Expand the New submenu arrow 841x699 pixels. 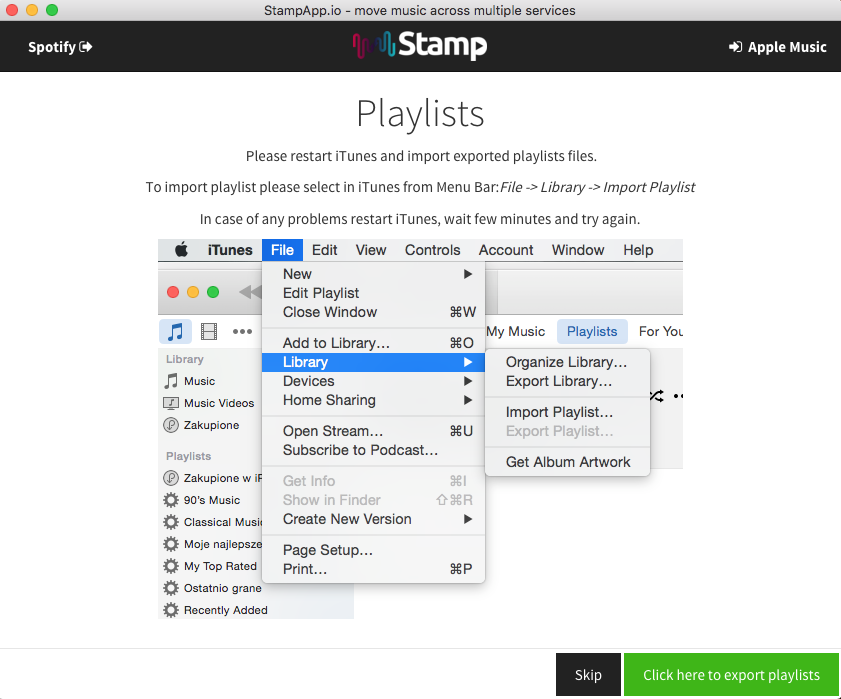coord(467,274)
